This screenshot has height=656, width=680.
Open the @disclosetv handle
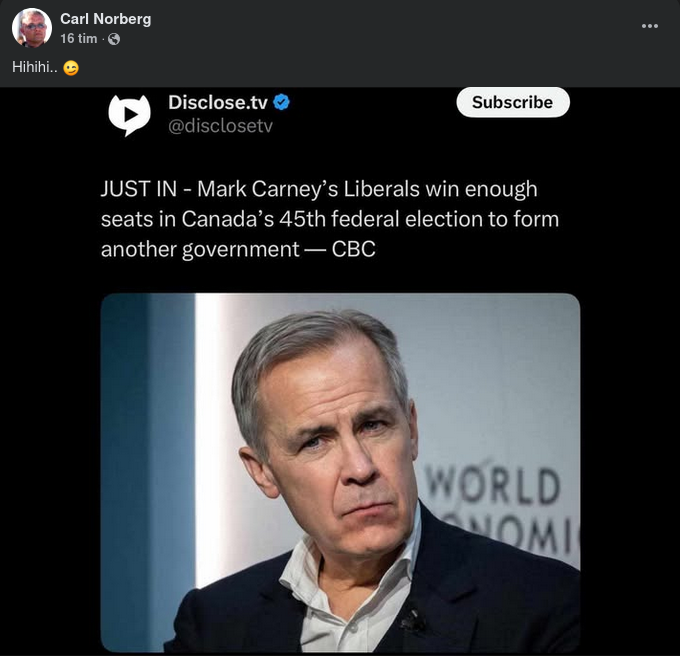tap(220, 126)
